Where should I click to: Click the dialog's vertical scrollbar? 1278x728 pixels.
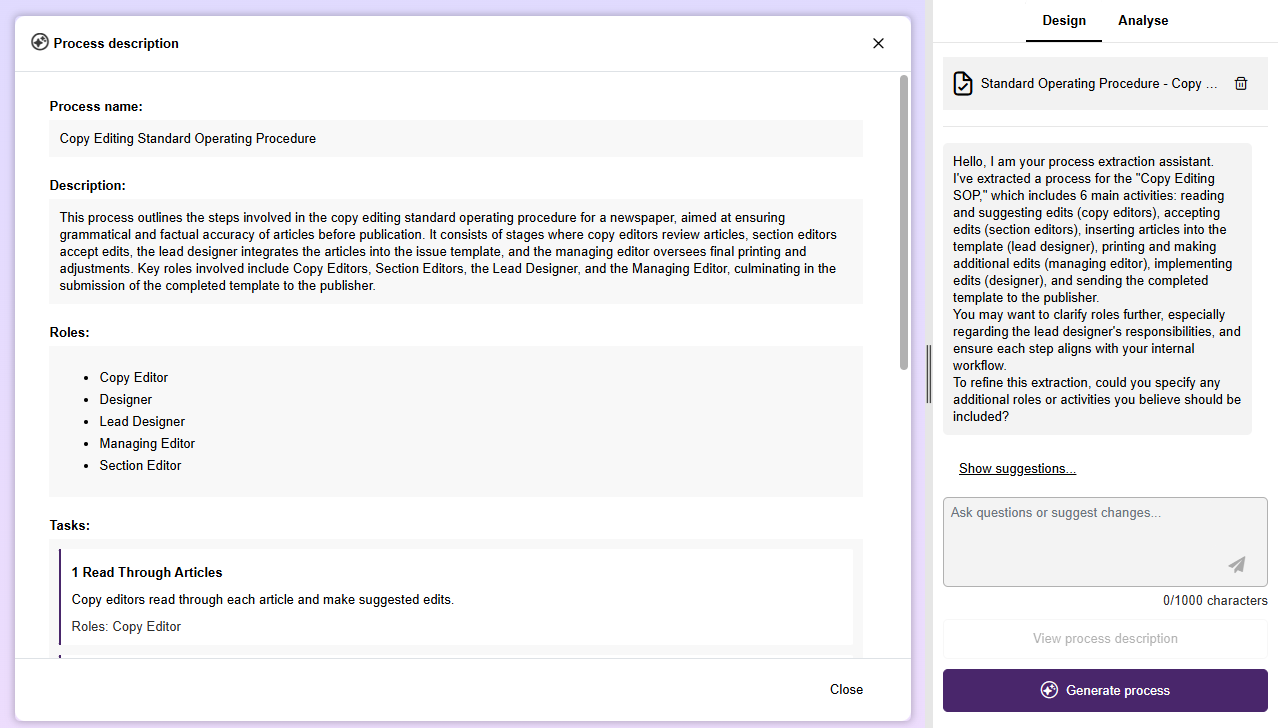[x=904, y=222]
